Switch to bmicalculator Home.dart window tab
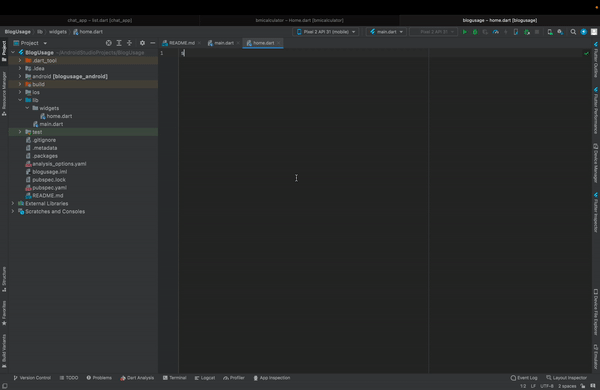Image resolution: width=600 pixels, height=390 pixels. pyautogui.click(x=300, y=20)
